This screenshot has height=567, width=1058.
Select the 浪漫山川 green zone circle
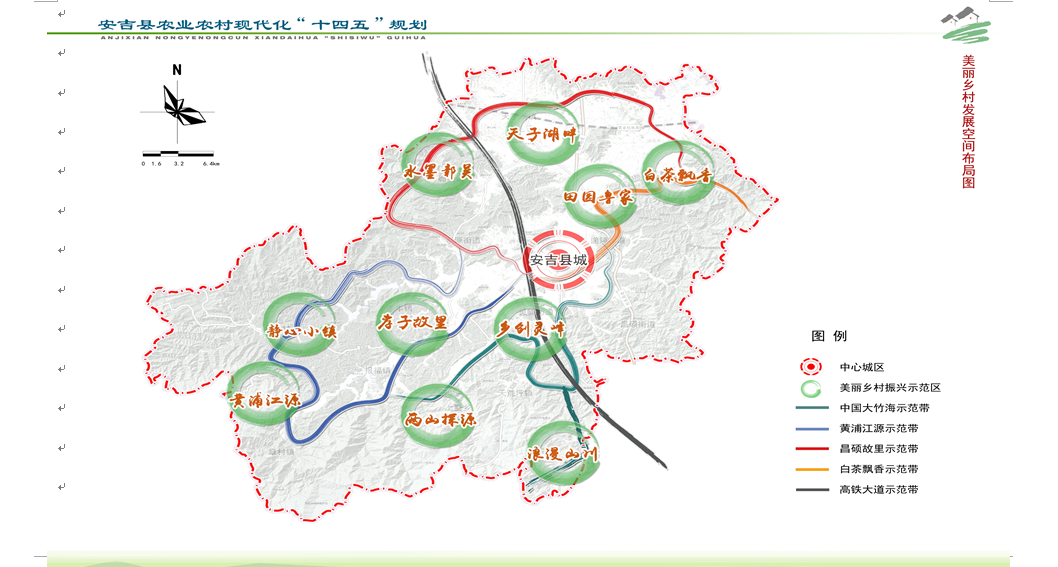click(x=561, y=455)
